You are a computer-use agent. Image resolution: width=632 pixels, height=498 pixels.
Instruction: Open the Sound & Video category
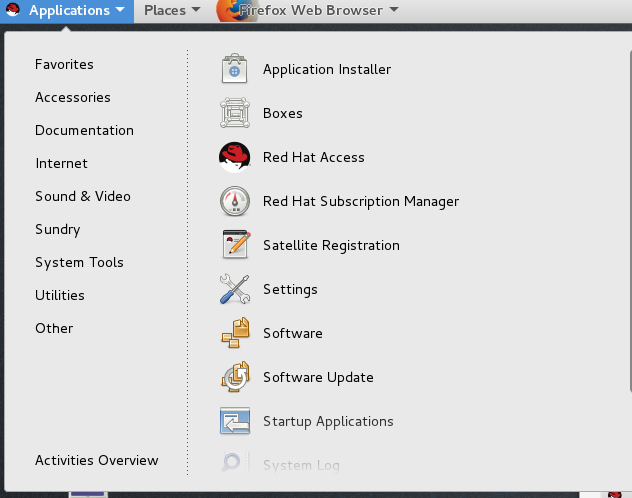coord(83,197)
